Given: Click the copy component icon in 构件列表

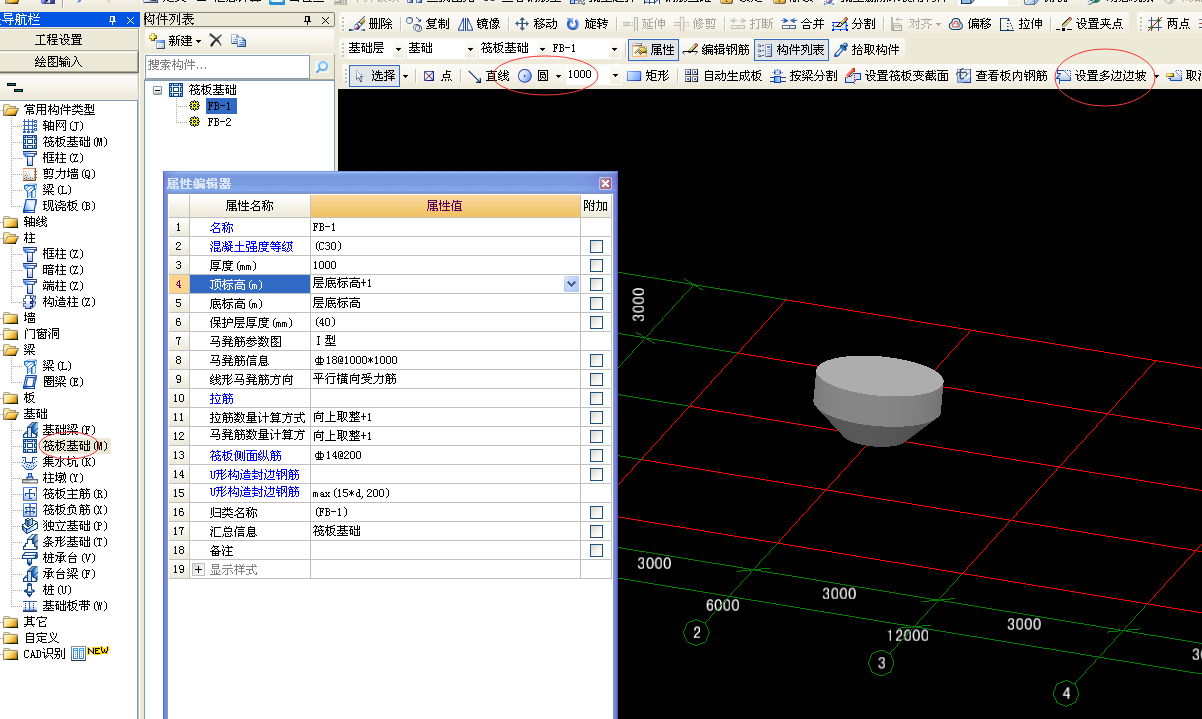Looking at the screenshot, I should pos(238,41).
